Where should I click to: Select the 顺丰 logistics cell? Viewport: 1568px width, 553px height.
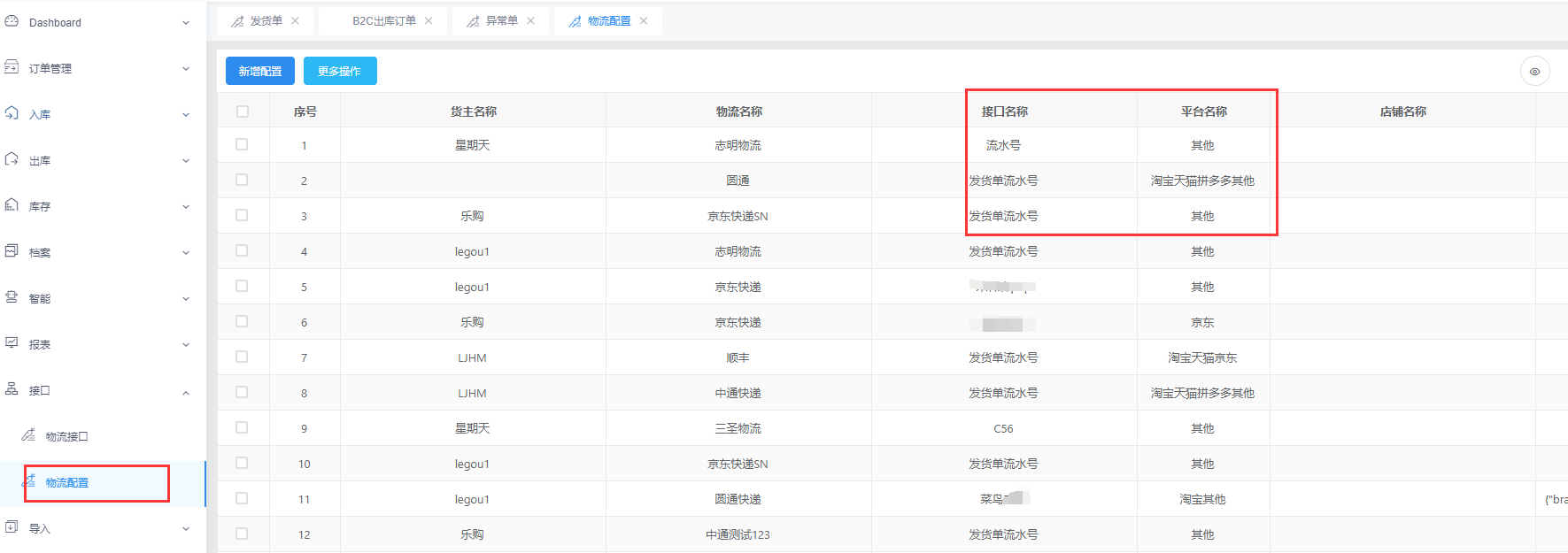tap(738, 358)
